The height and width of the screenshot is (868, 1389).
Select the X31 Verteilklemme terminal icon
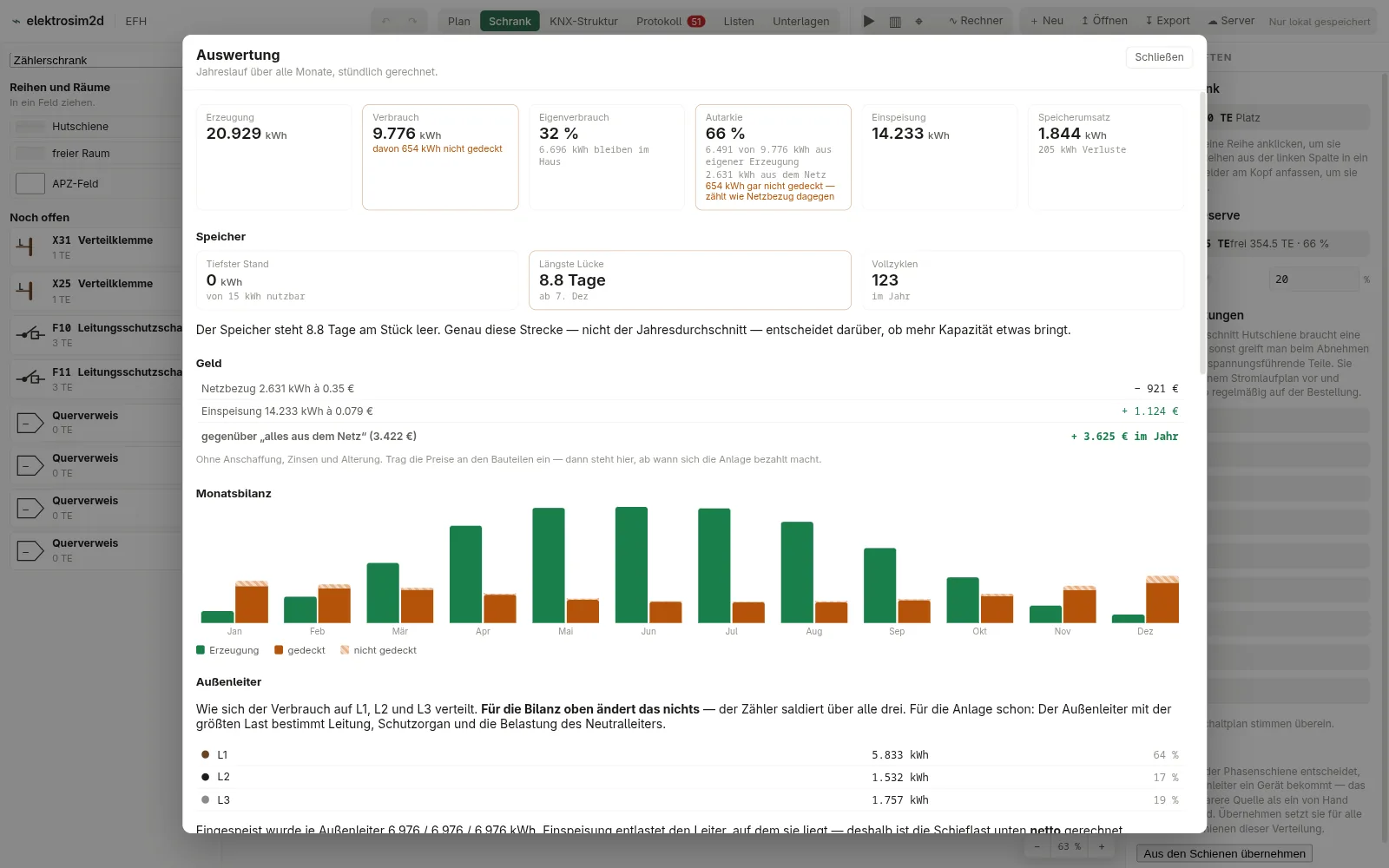26,247
